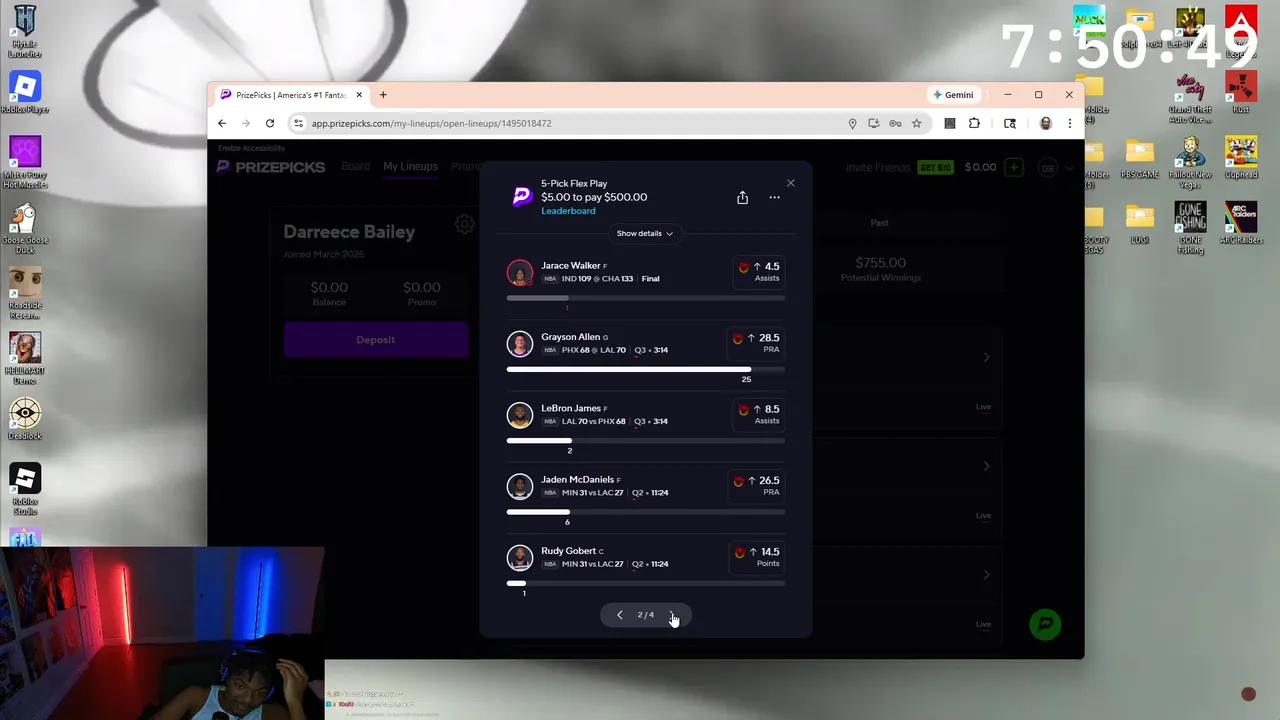Open password manager key icon
Image resolution: width=1280 pixels, height=720 pixels.
click(895, 124)
